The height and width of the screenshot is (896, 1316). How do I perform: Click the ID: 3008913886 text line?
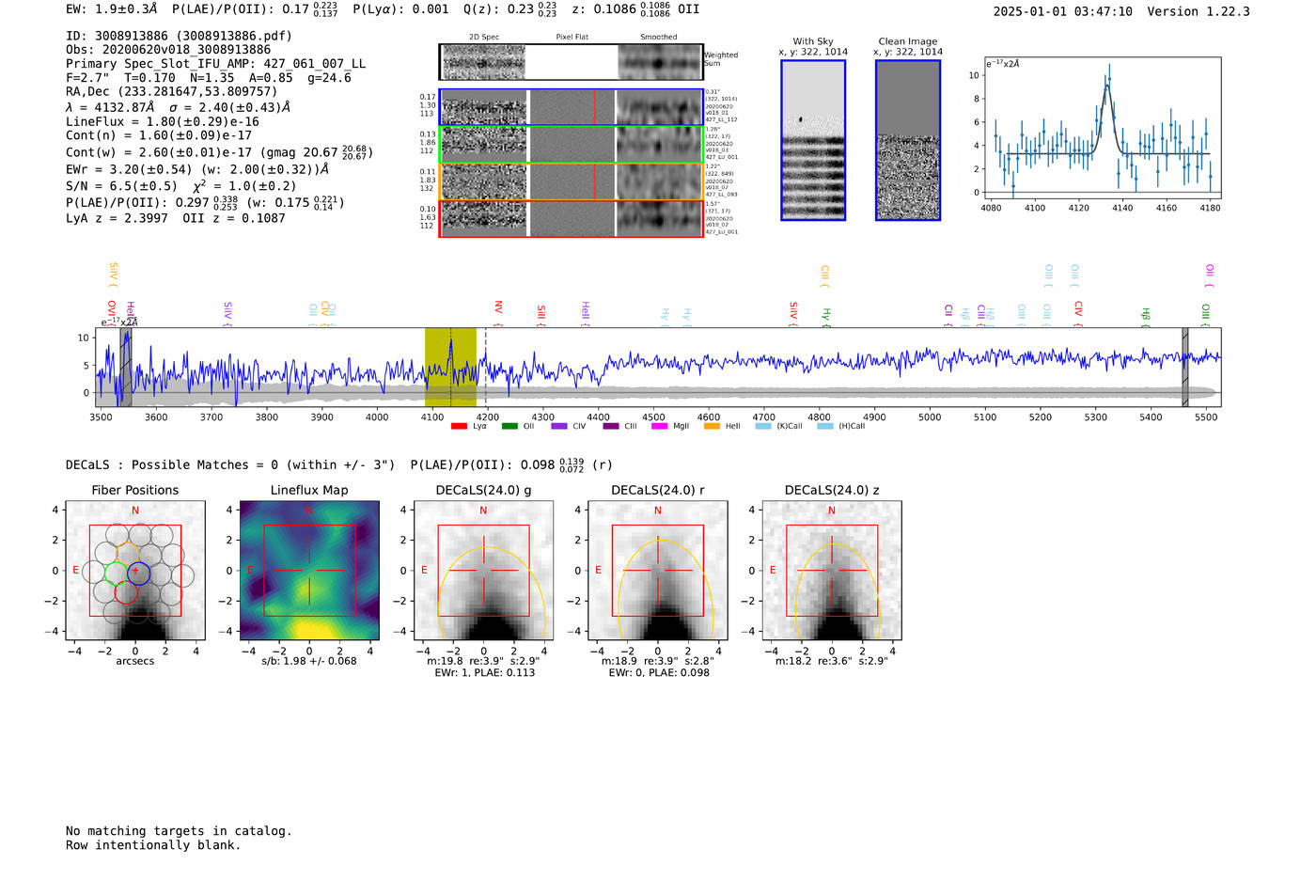pyautogui.click(x=179, y=36)
